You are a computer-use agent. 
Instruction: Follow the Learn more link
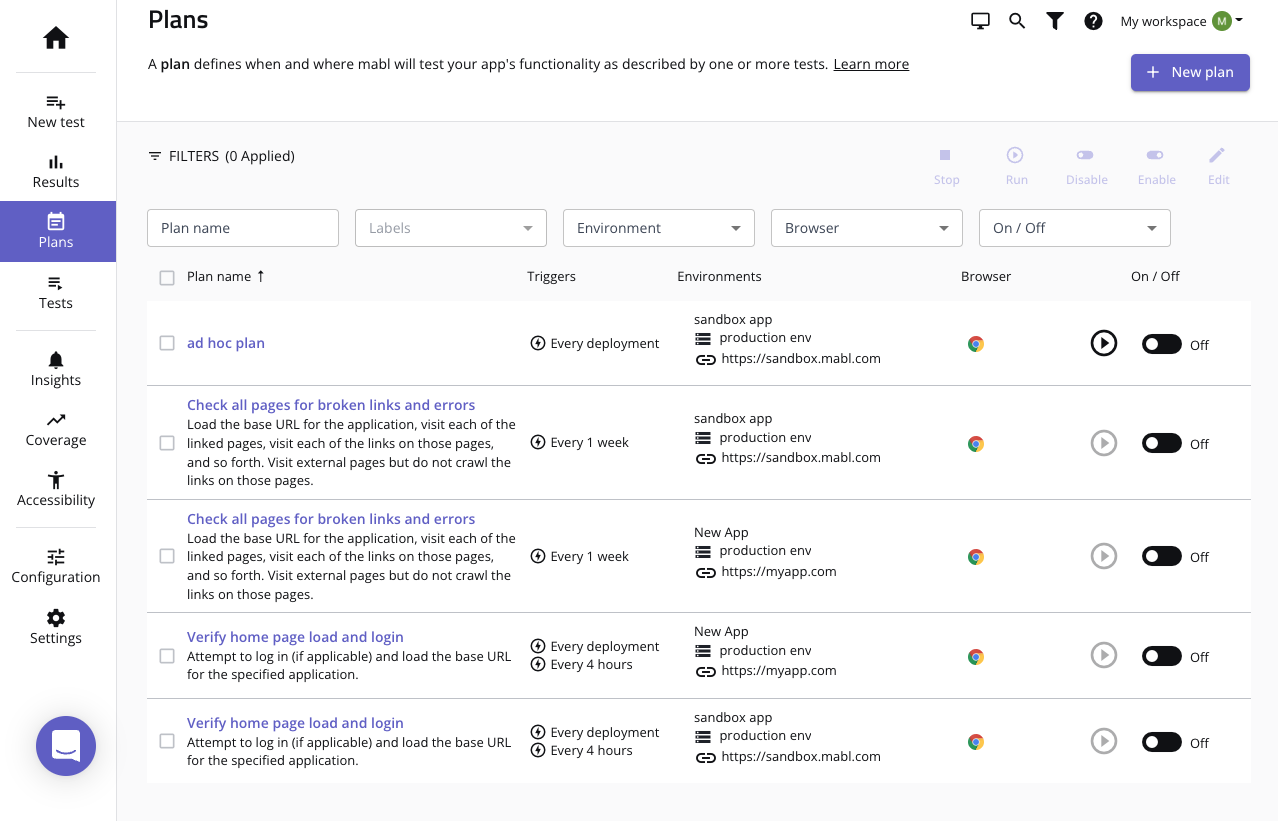(871, 64)
